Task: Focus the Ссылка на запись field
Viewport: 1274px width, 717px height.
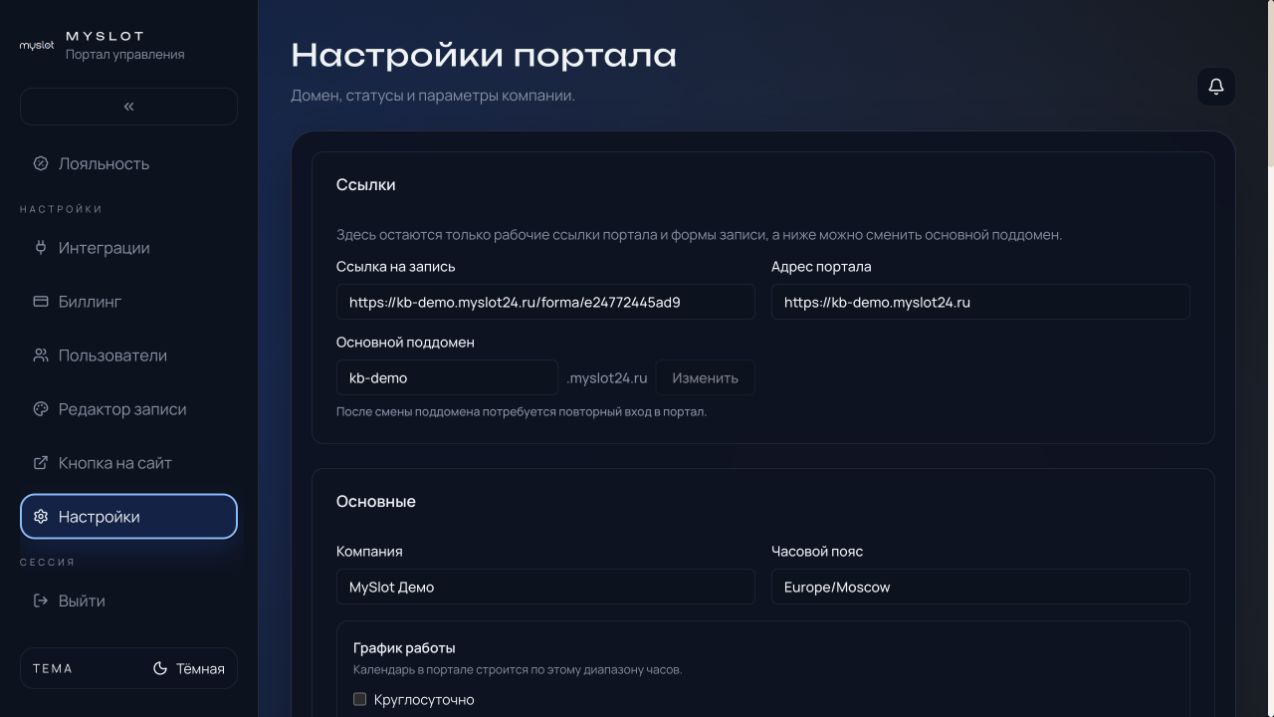Action: click(545, 302)
